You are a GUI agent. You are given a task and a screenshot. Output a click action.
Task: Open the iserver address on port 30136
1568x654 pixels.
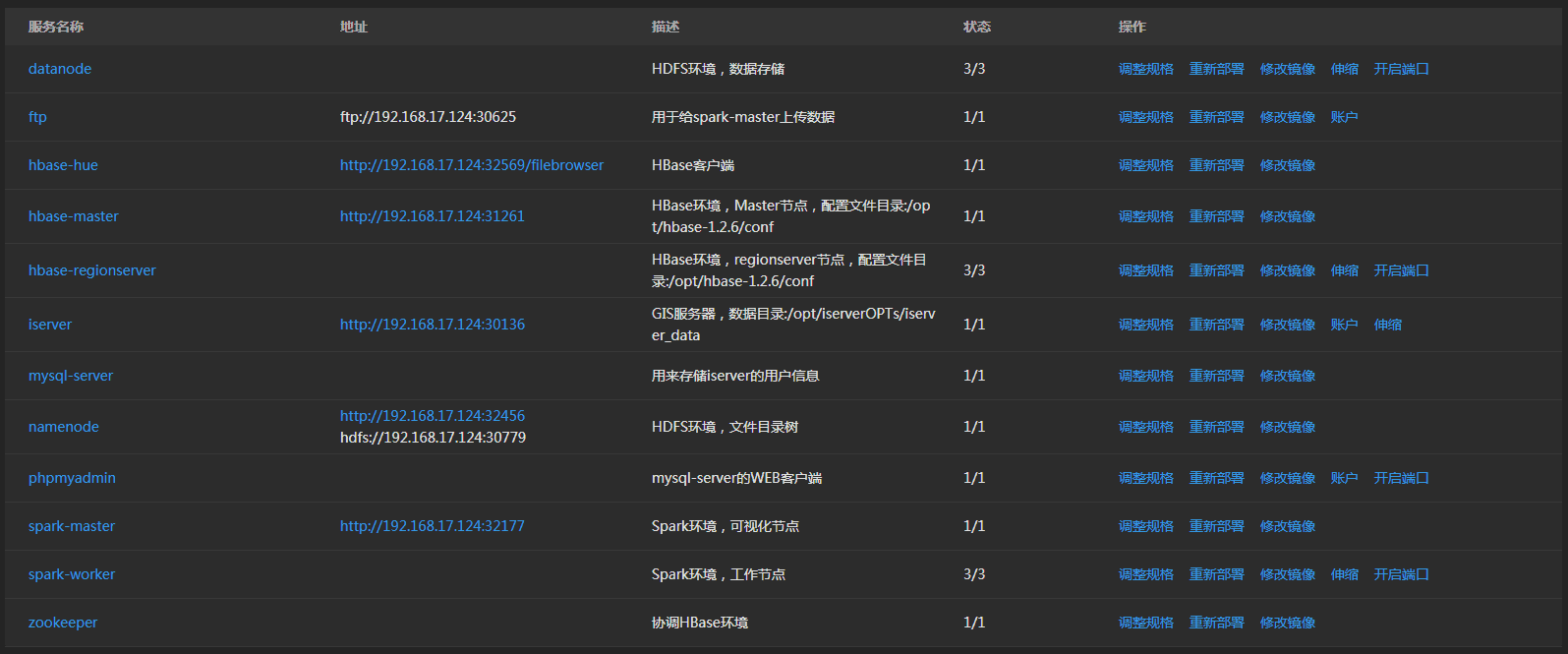pyautogui.click(x=432, y=325)
